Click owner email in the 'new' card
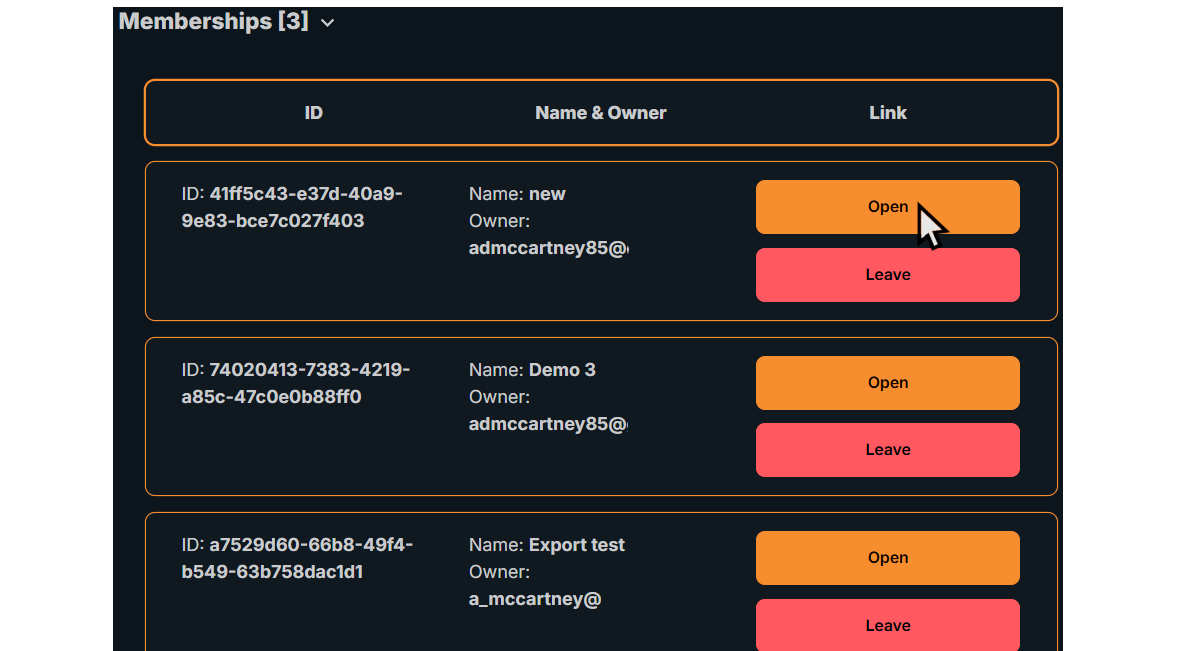1200x651 pixels. coord(548,248)
